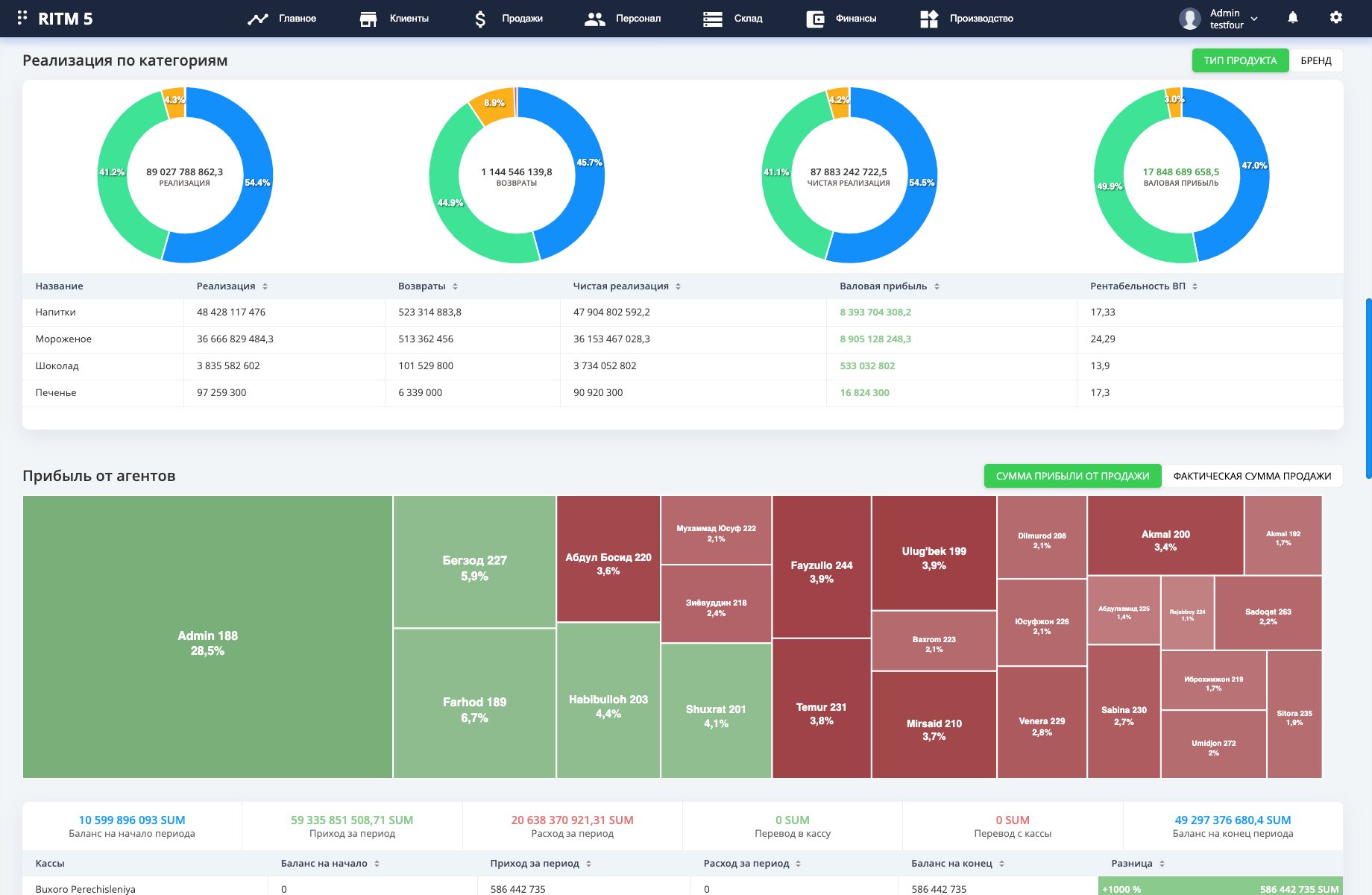
Task: Click the 49 297 376 680,4 SUM end balance
Action: [x=1233, y=820]
